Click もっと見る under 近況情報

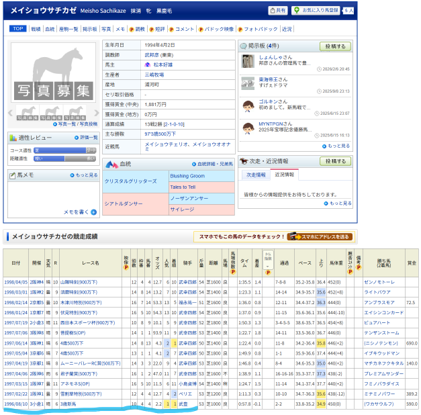click(x=338, y=203)
